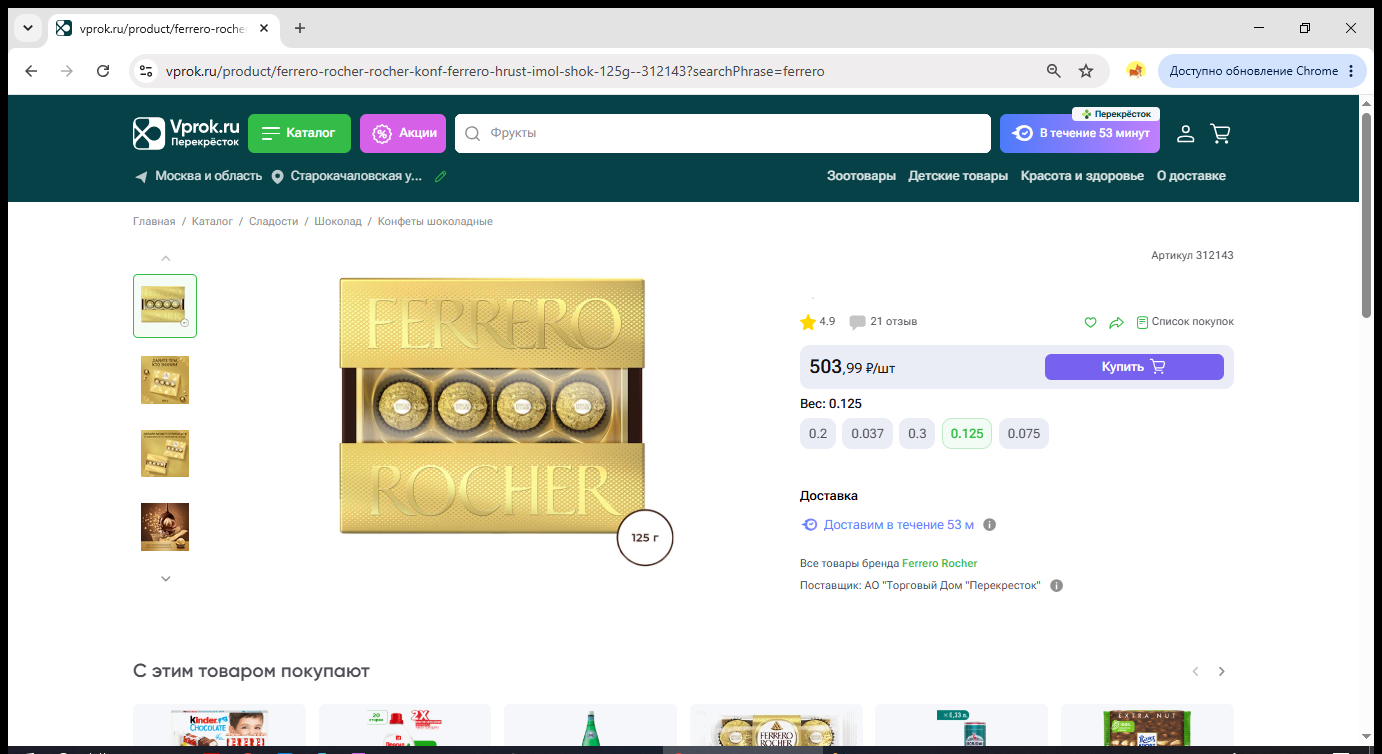Image resolution: width=1382 pixels, height=754 pixels.
Task: Go to Главная breadcrumb
Action: tap(154, 221)
